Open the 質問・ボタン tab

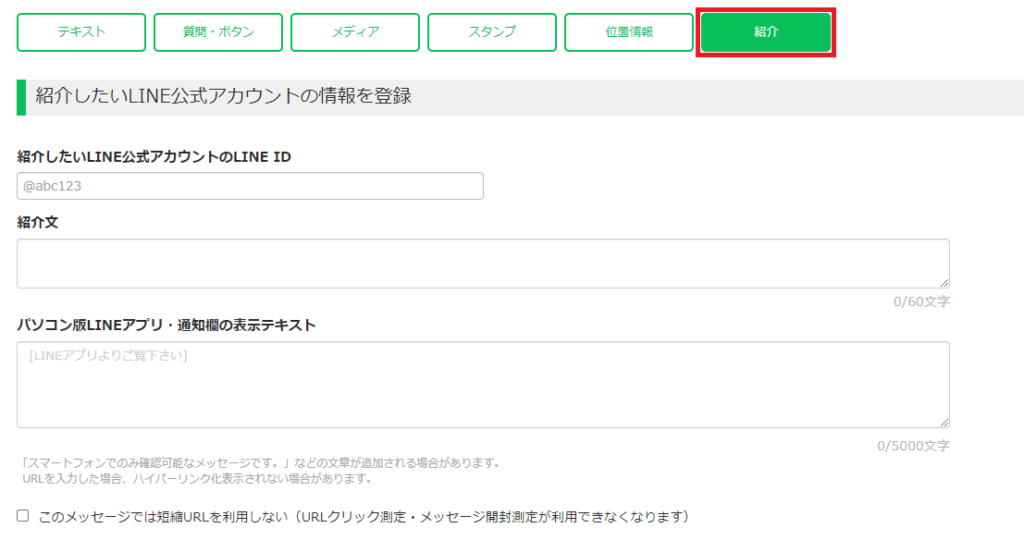(218, 32)
